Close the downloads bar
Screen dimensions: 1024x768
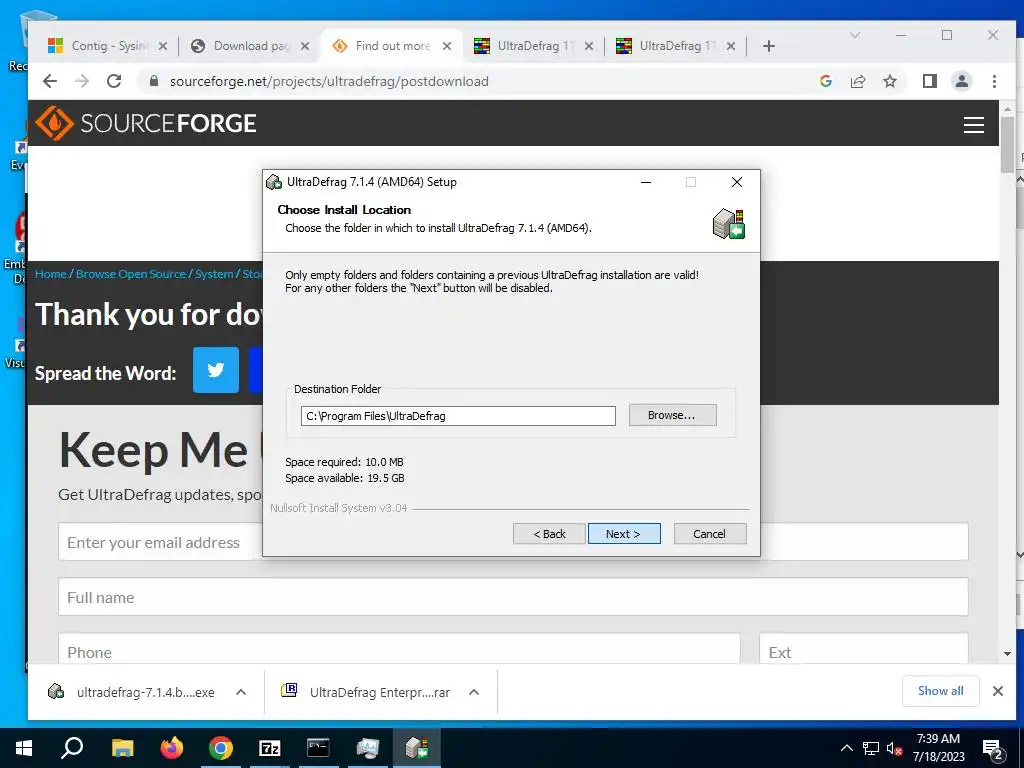point(998,691)
